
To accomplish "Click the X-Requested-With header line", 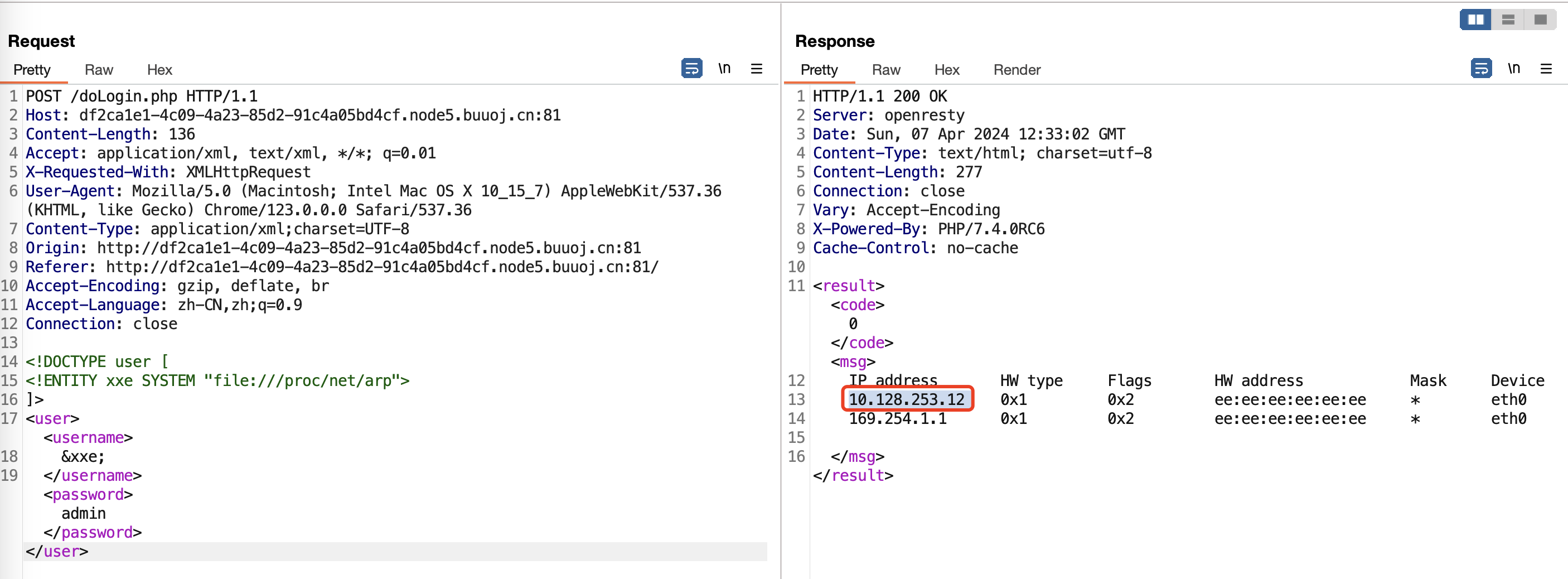I will [x=168, y=172].
